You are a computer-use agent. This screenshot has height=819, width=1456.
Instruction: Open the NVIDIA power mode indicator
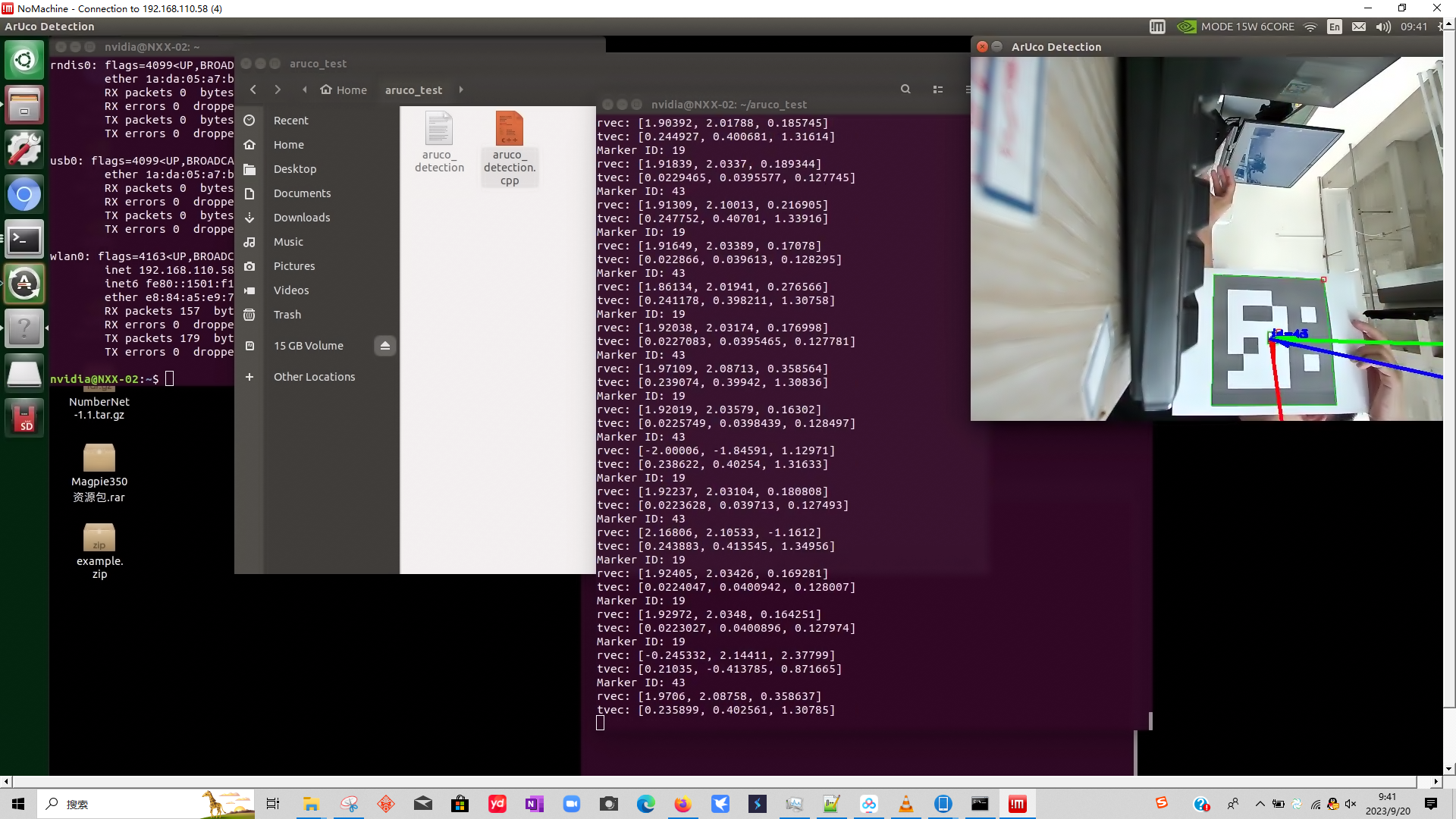tap(1236, 27)
